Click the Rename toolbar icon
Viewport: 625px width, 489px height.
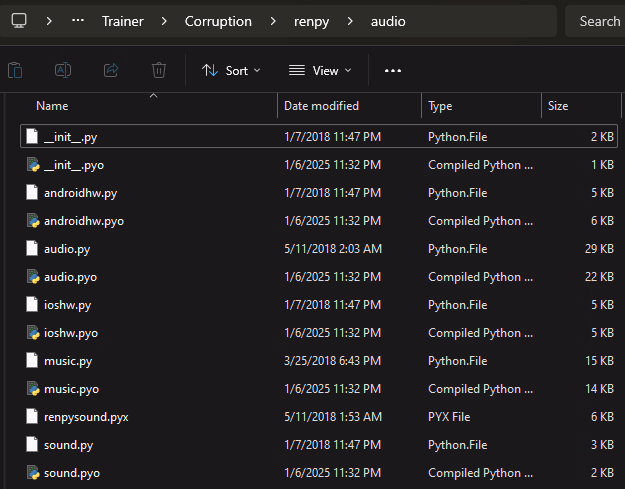63,71
